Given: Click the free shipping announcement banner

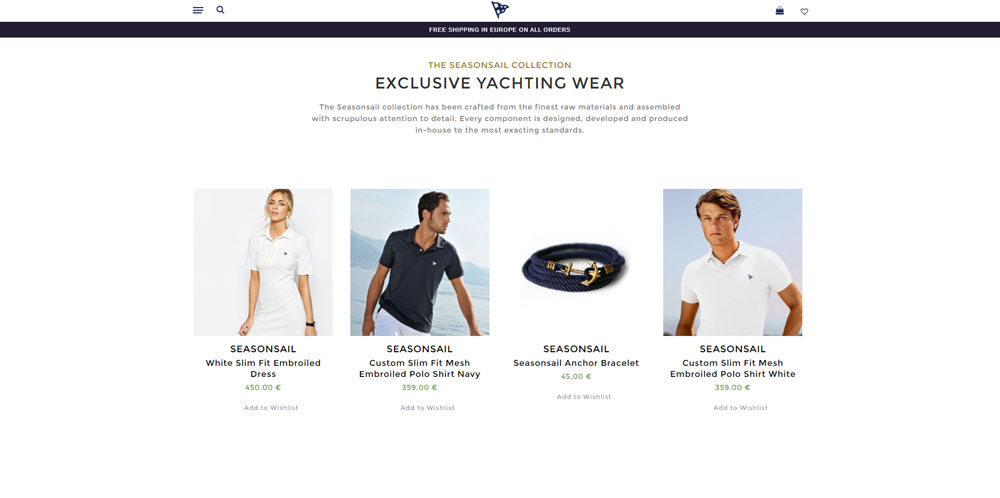Looking at the screenshot, I should [500, 30].
